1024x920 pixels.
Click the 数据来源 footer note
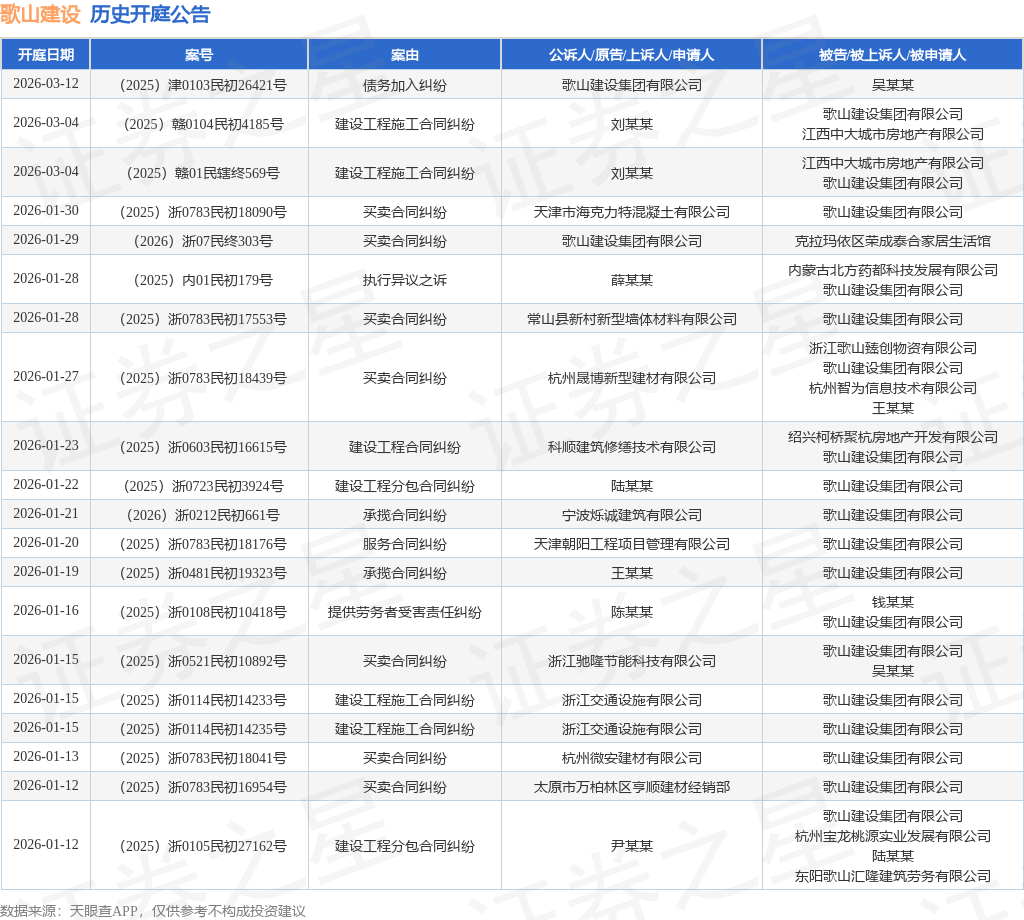click(153, 911)
